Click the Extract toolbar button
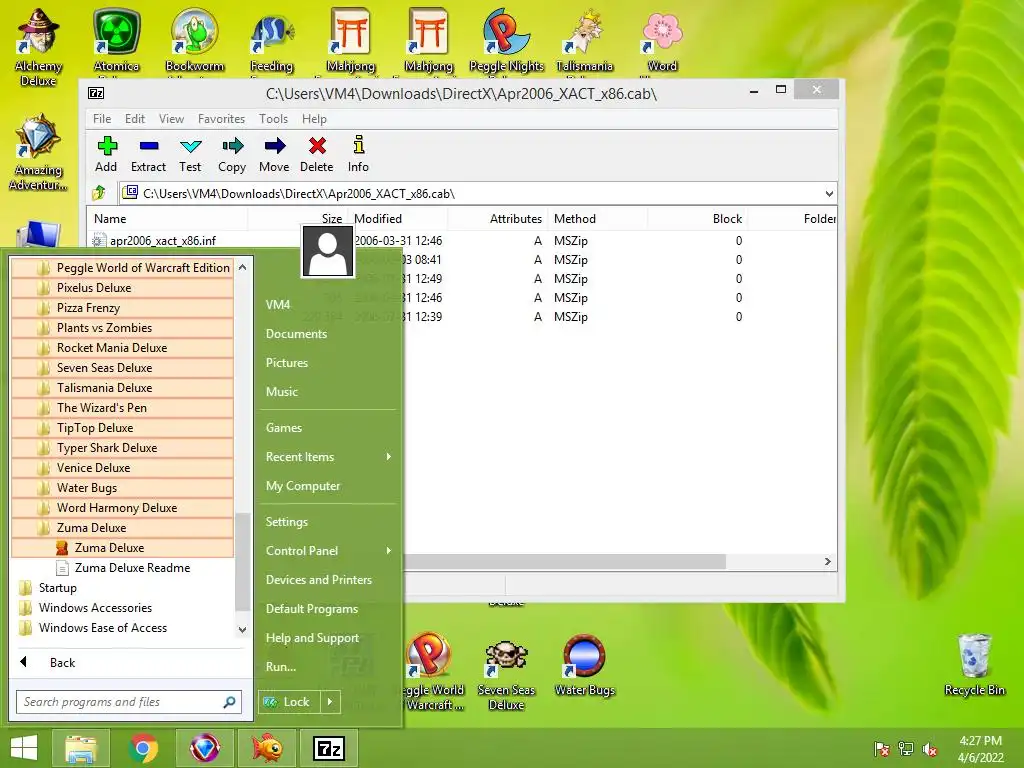This screenshot has height=768, width=1024. coord(148,155)
